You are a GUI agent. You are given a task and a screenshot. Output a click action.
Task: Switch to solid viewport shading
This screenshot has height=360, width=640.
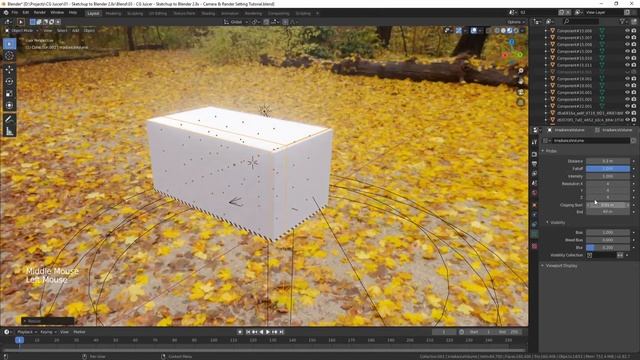[x=503, y=30]
